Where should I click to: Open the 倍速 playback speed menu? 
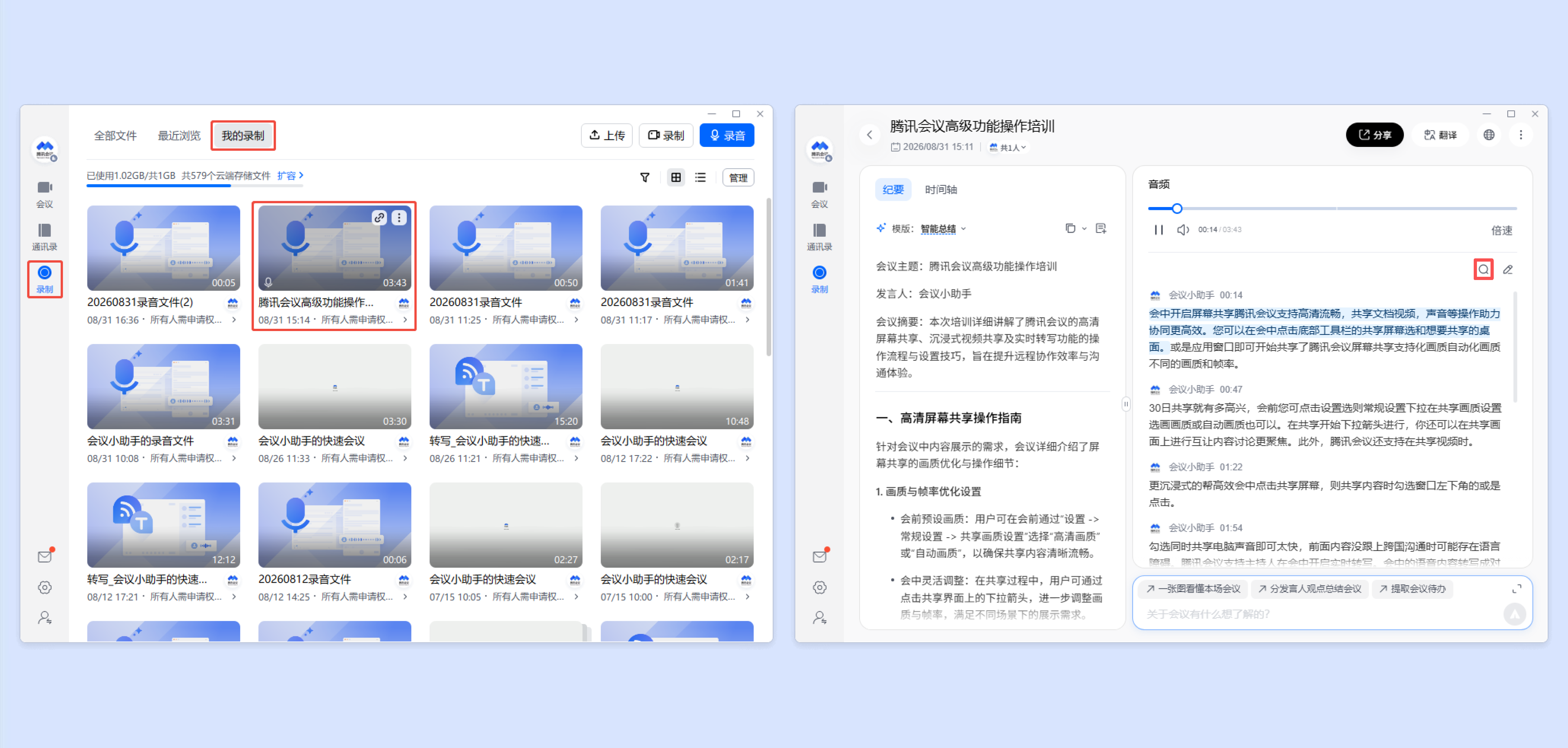click(x=1501, y=231)
